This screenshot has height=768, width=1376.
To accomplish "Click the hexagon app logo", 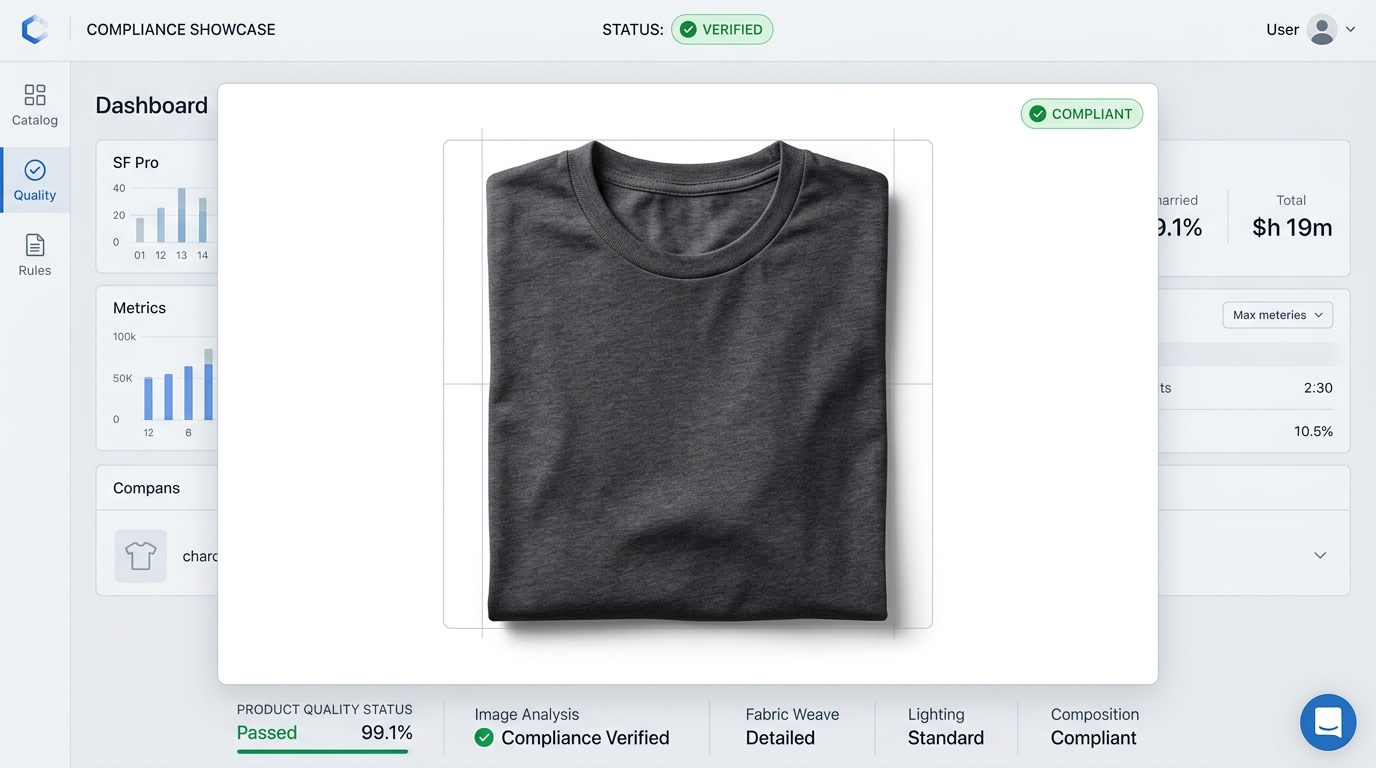I will click(x=35, y=30).
